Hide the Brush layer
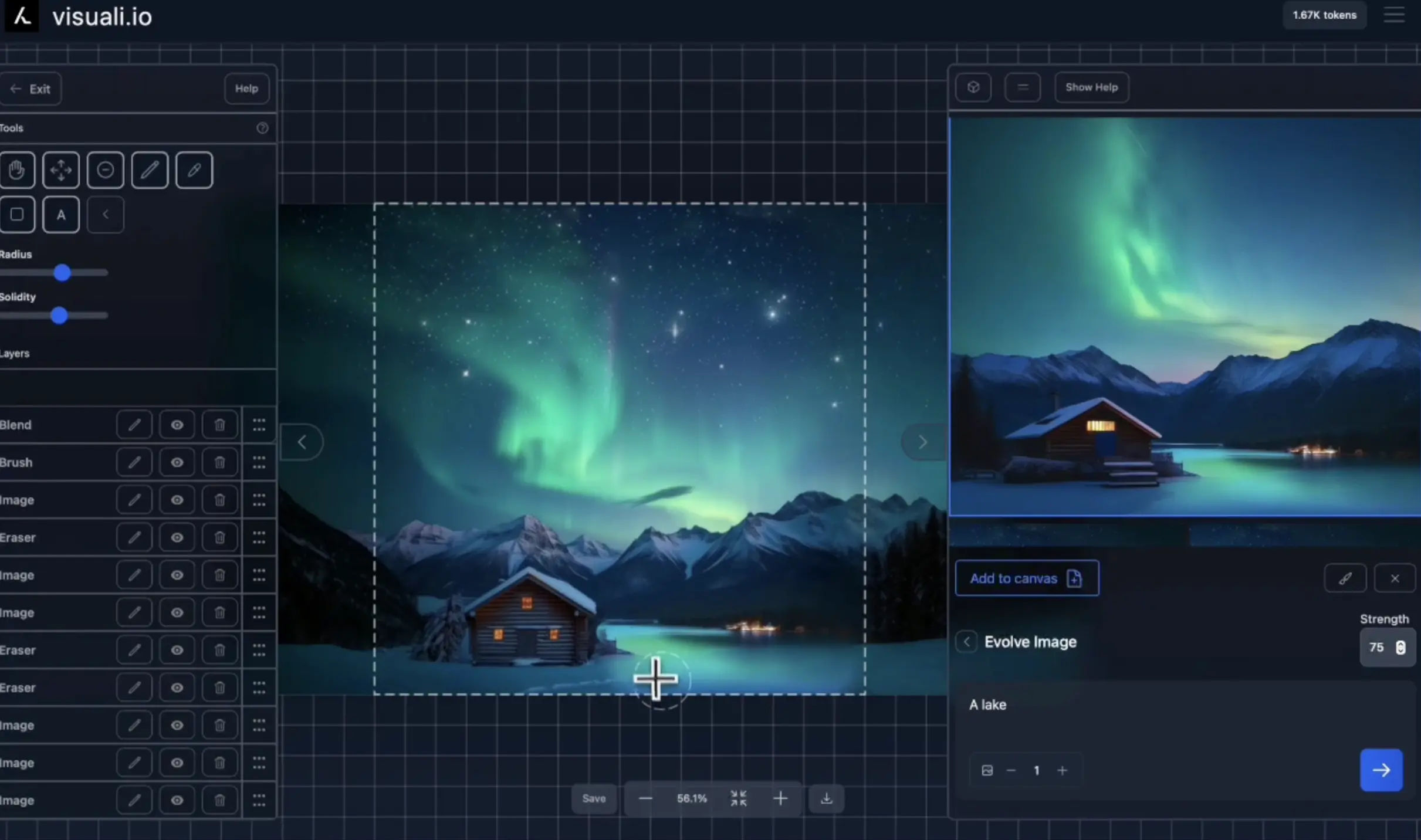 click(x=177, y=462)
